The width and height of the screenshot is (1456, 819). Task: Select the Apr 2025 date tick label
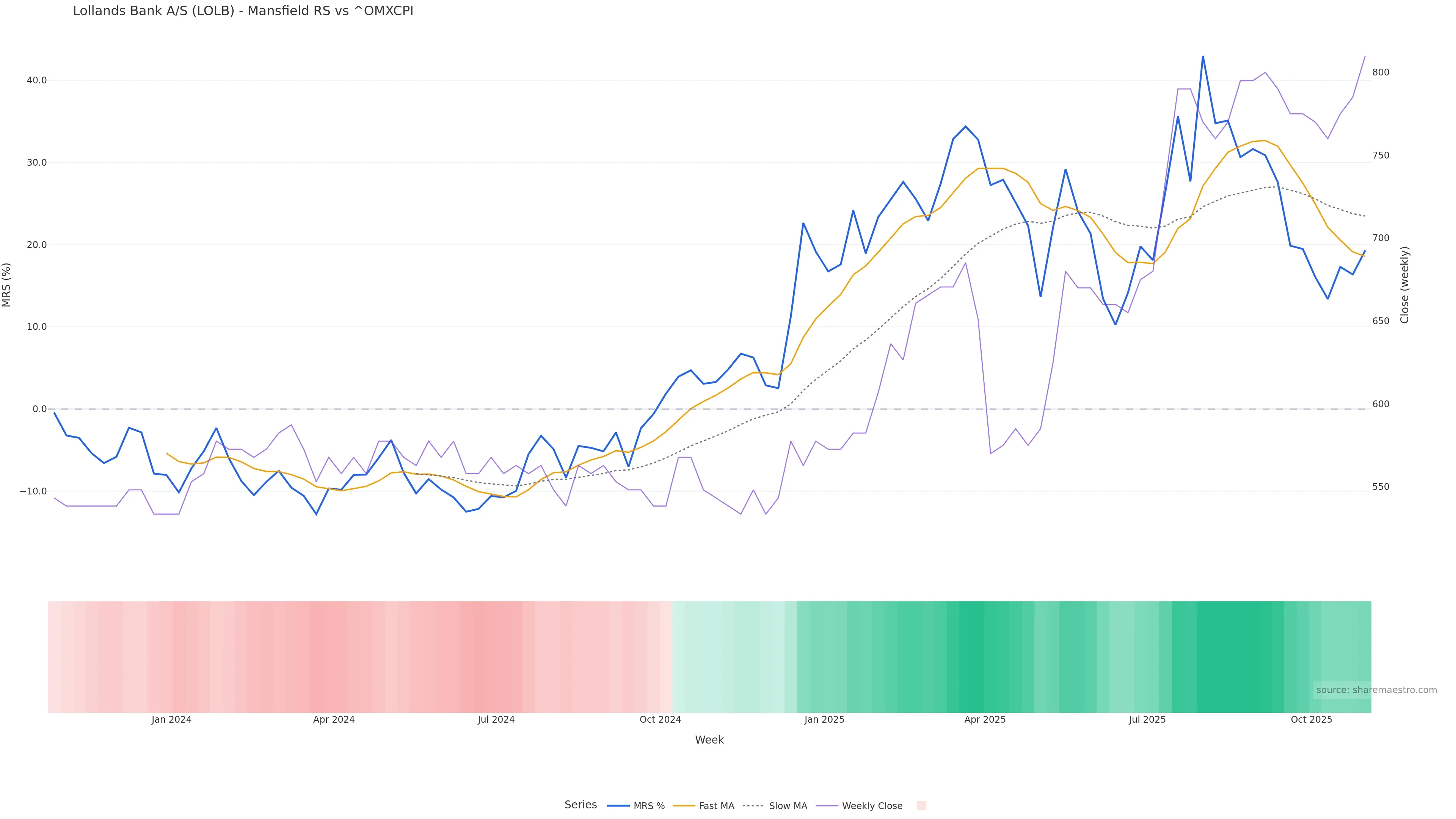[x=985, y=720]
